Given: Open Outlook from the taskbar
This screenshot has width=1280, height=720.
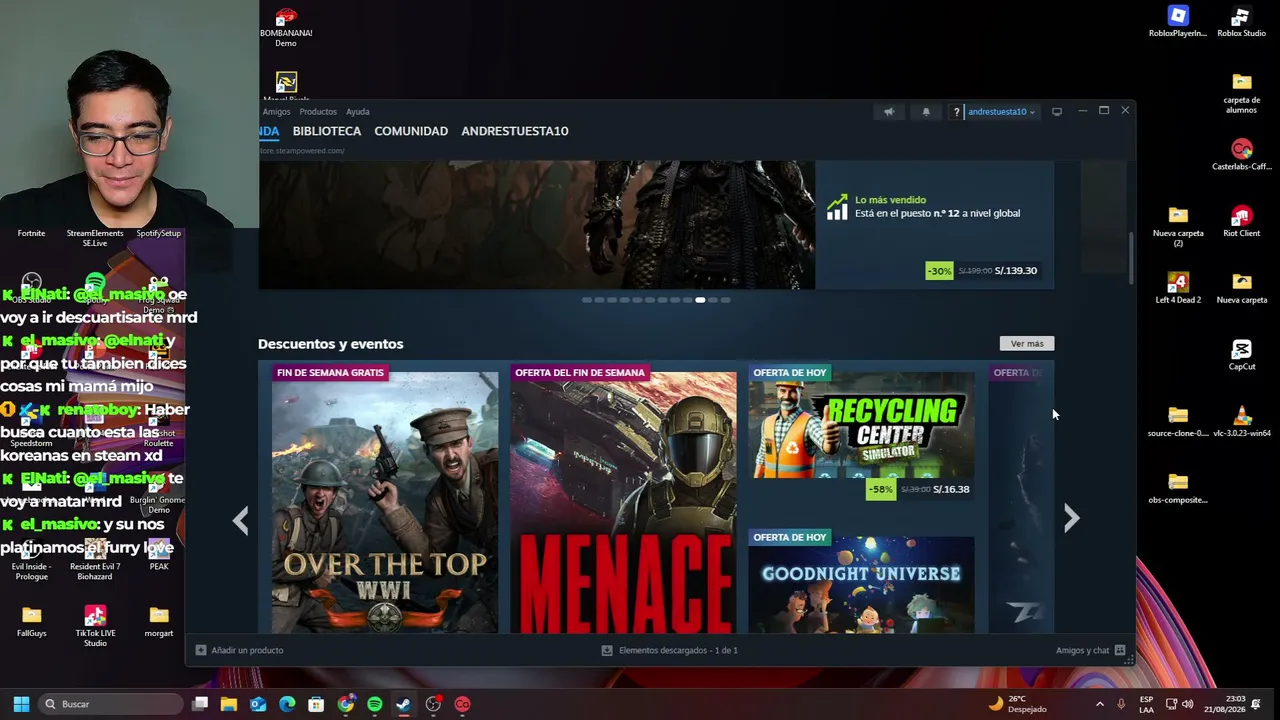Looking at the screenshot, I should (258, 704).
